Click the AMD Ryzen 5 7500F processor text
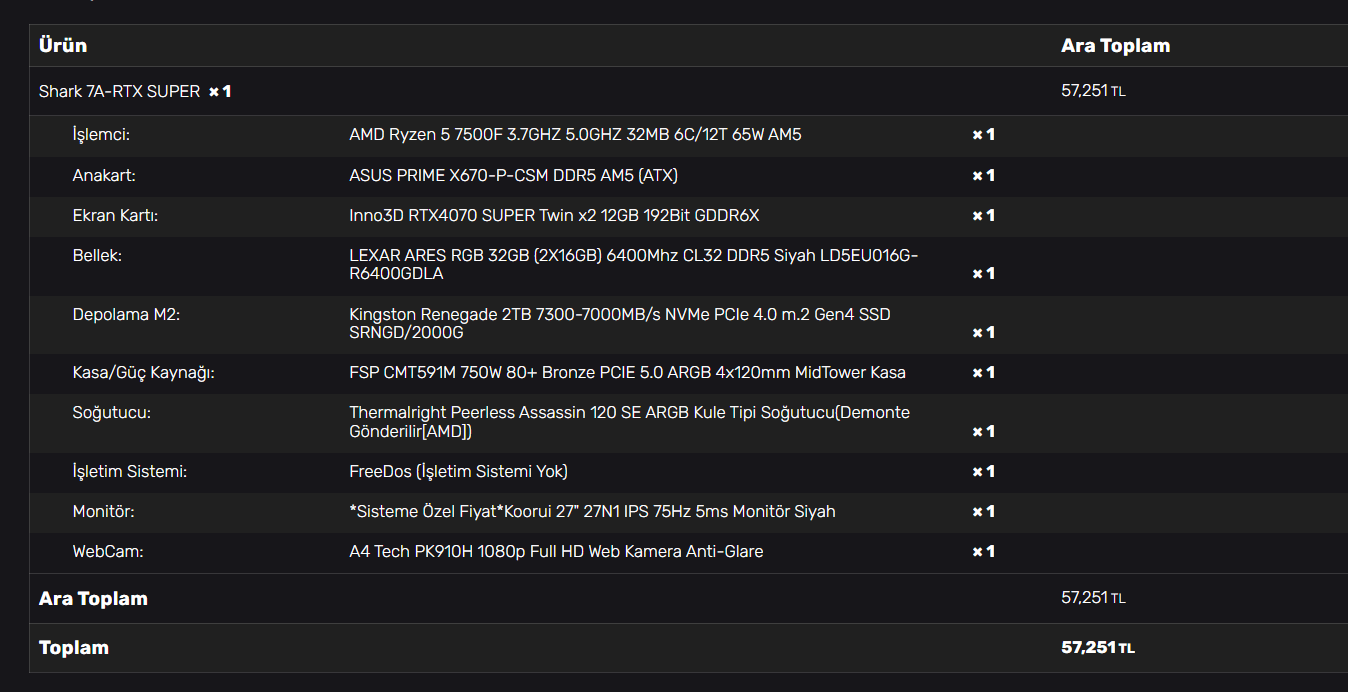The image size is (1348, 692). click(x=575, y=134)
